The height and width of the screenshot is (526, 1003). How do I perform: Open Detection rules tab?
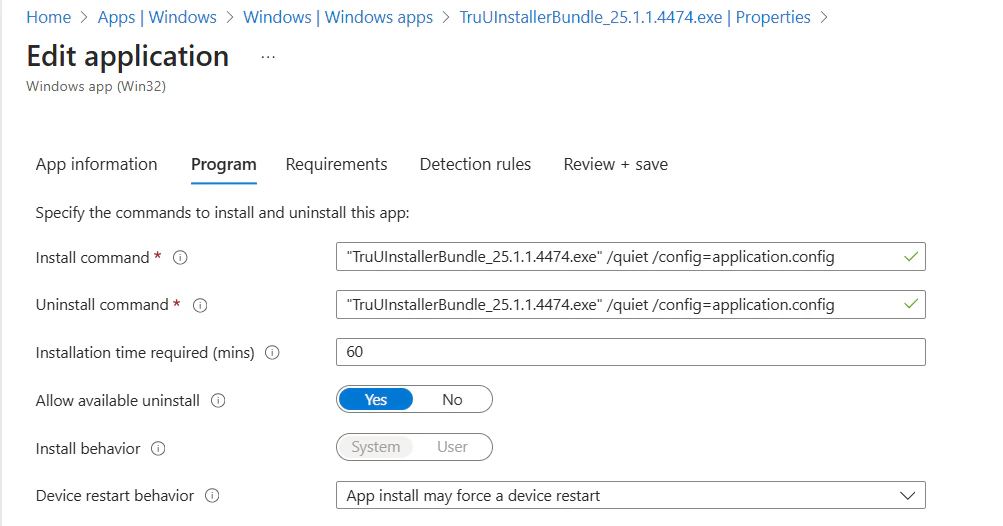tap(475, 164)
